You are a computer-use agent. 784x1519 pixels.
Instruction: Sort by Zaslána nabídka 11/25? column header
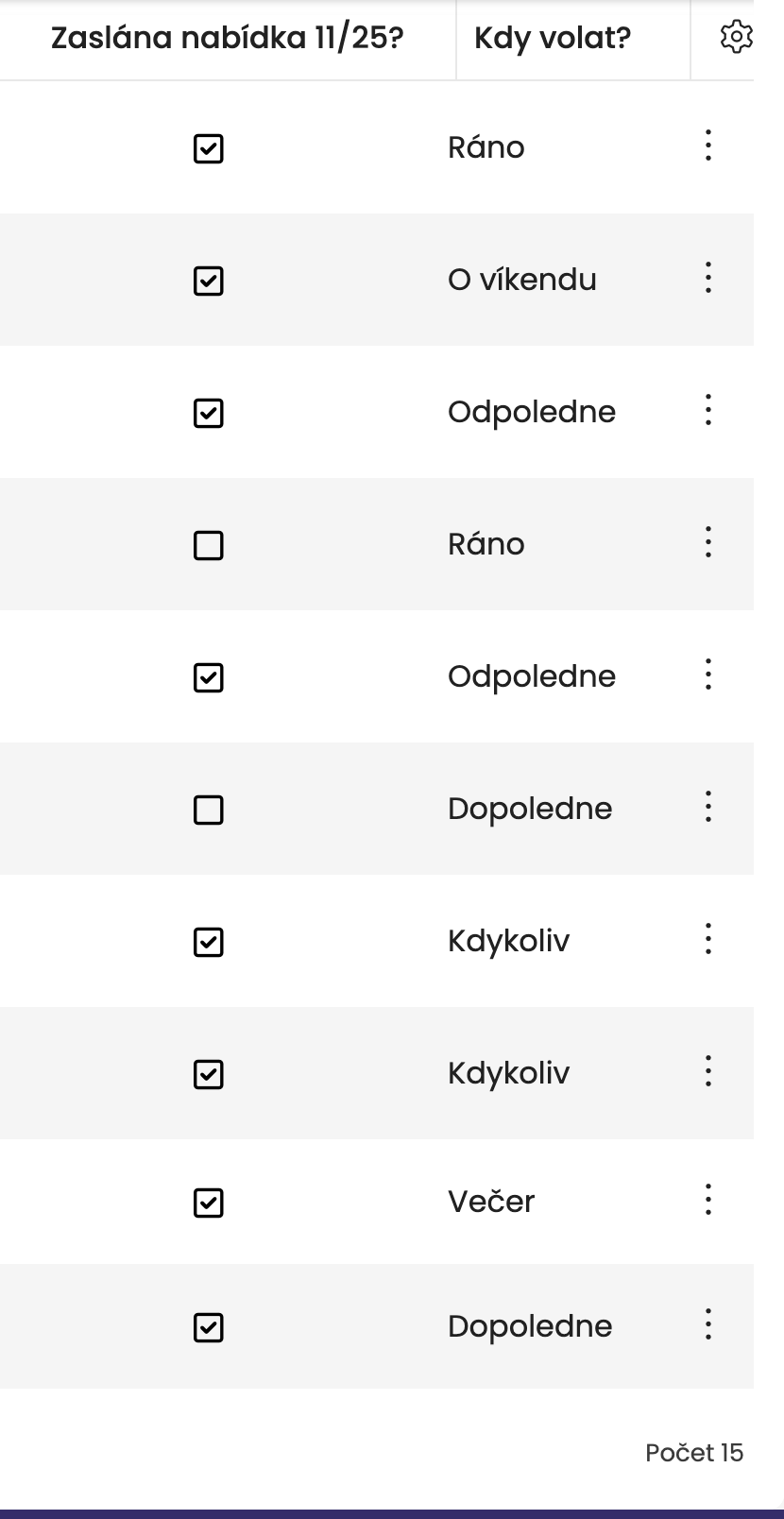(227, 39)
